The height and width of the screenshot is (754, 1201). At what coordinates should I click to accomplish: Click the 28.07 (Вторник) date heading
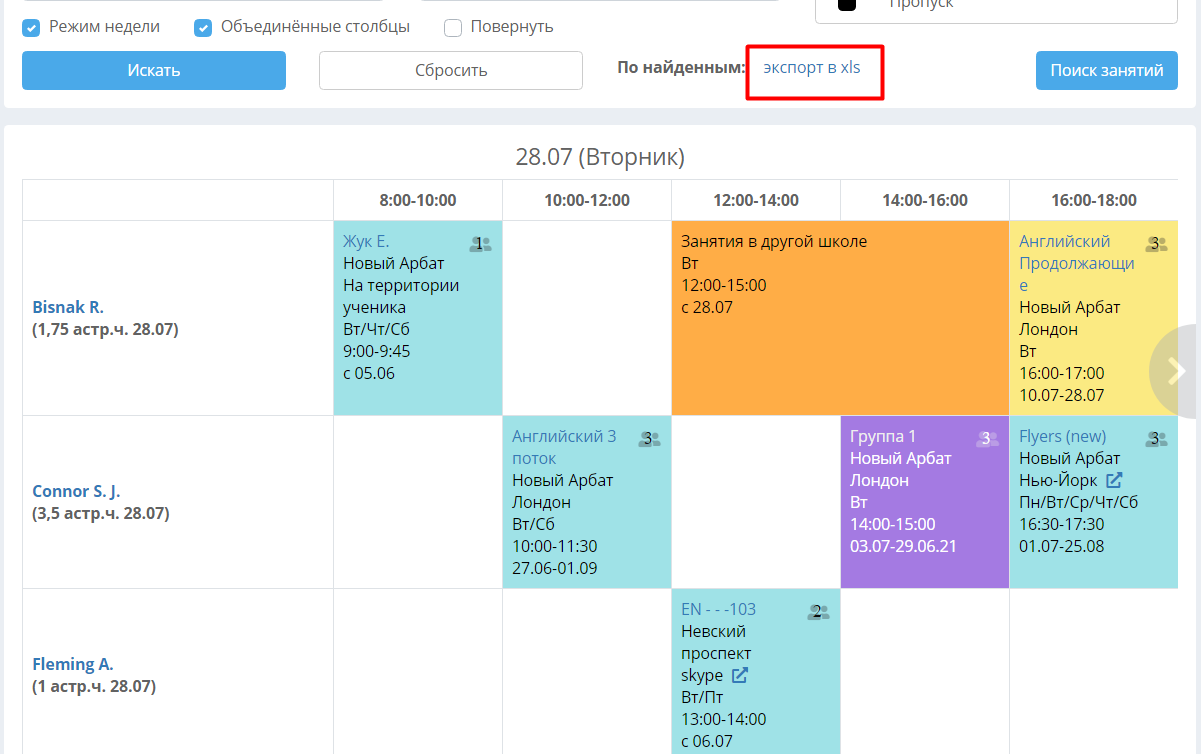[600, 157]
